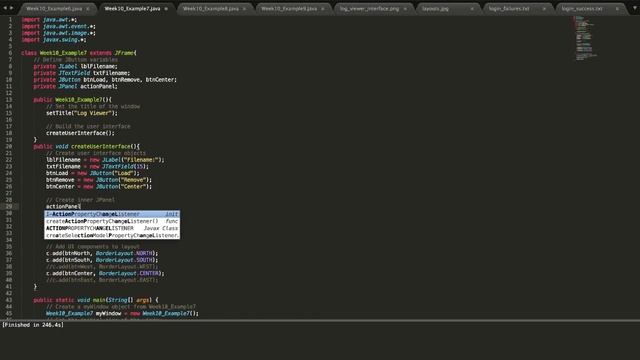Close the log_viewer_interface.png tab
This screenshot has height=360, width=640.
(x=405, y=9)
